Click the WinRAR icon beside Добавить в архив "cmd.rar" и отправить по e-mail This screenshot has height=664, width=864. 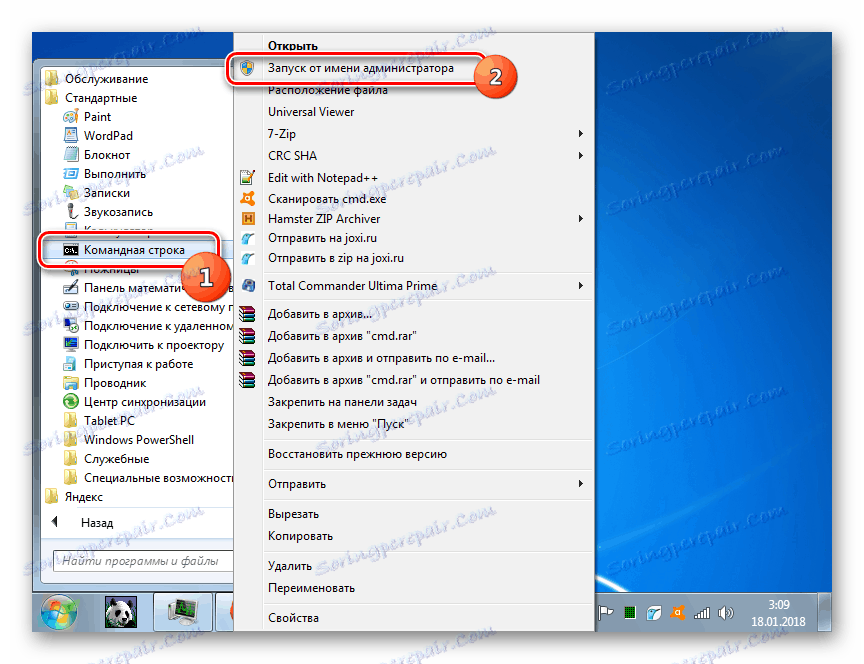pos(247,380)
